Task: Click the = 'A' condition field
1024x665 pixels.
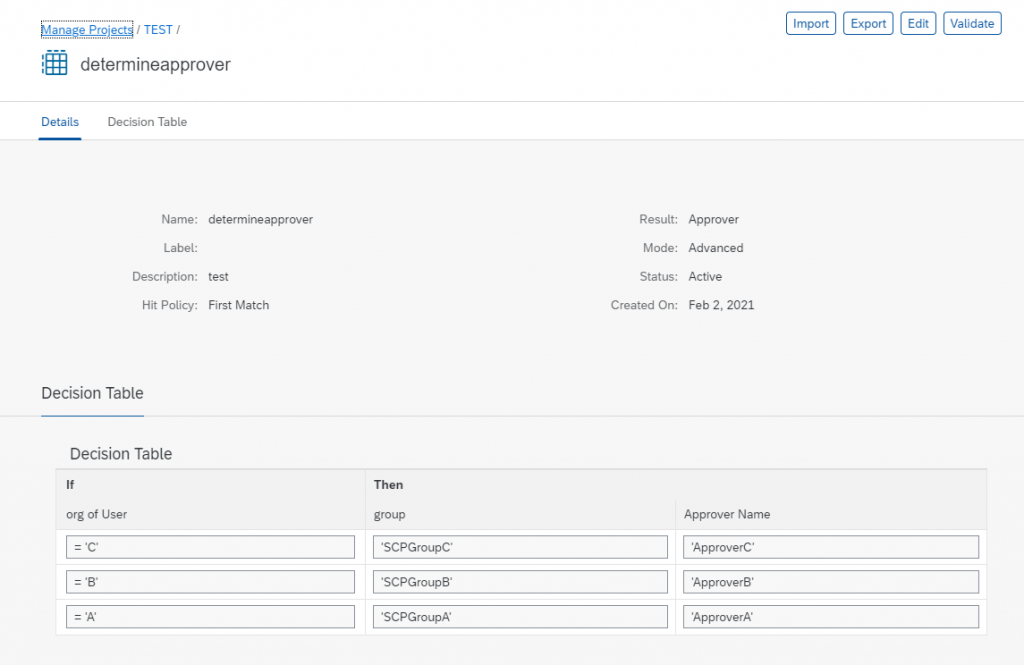Action: (210, 617)
